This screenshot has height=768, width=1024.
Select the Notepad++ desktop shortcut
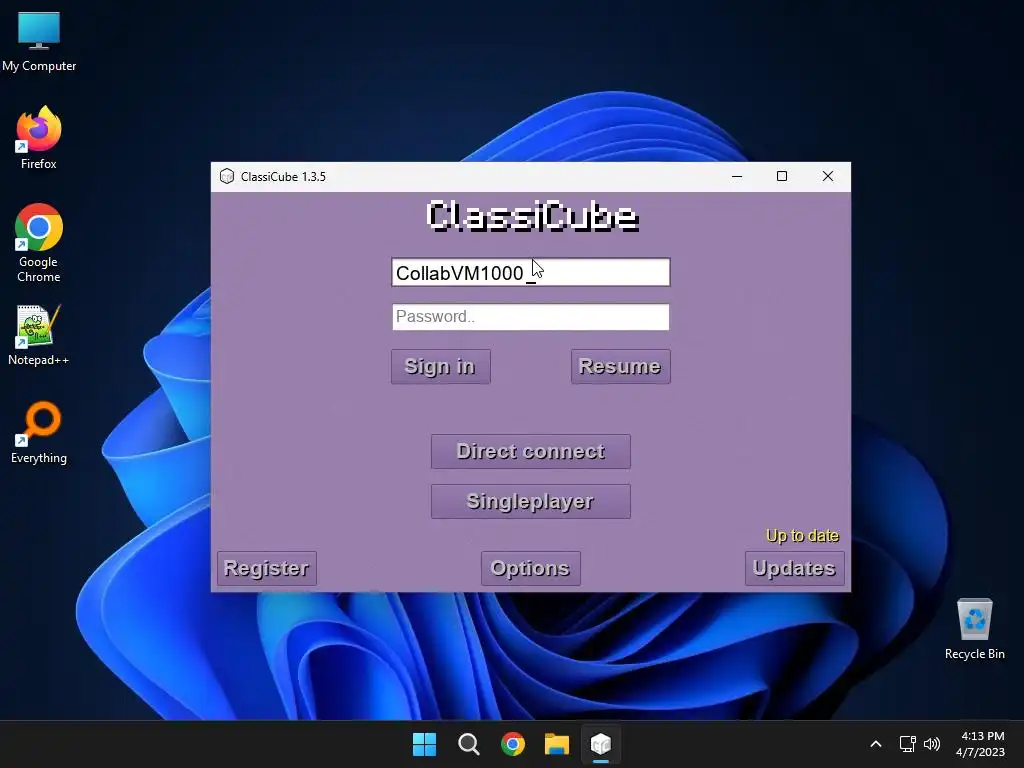point(39,335)
